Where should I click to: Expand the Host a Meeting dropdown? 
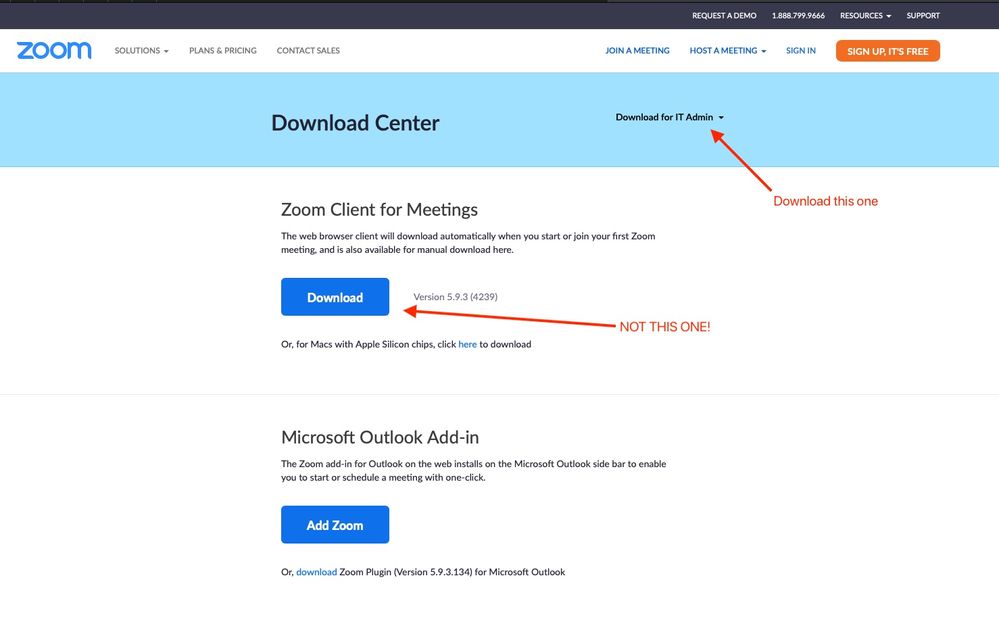(x=728, y=50)
